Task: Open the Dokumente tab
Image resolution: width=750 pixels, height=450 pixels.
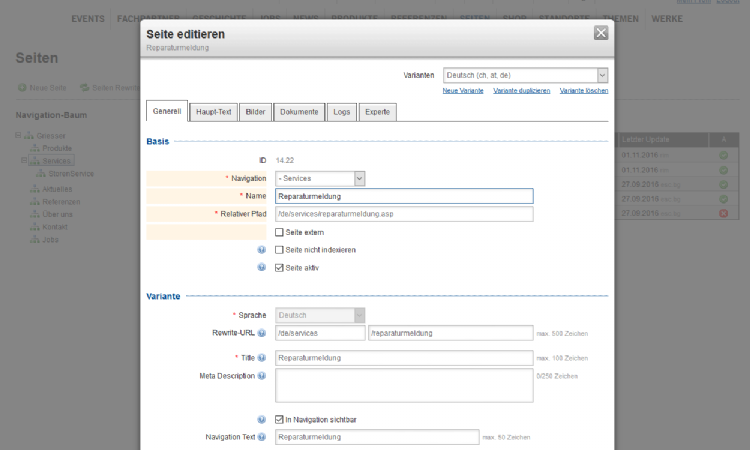Action: coord(299,111)
